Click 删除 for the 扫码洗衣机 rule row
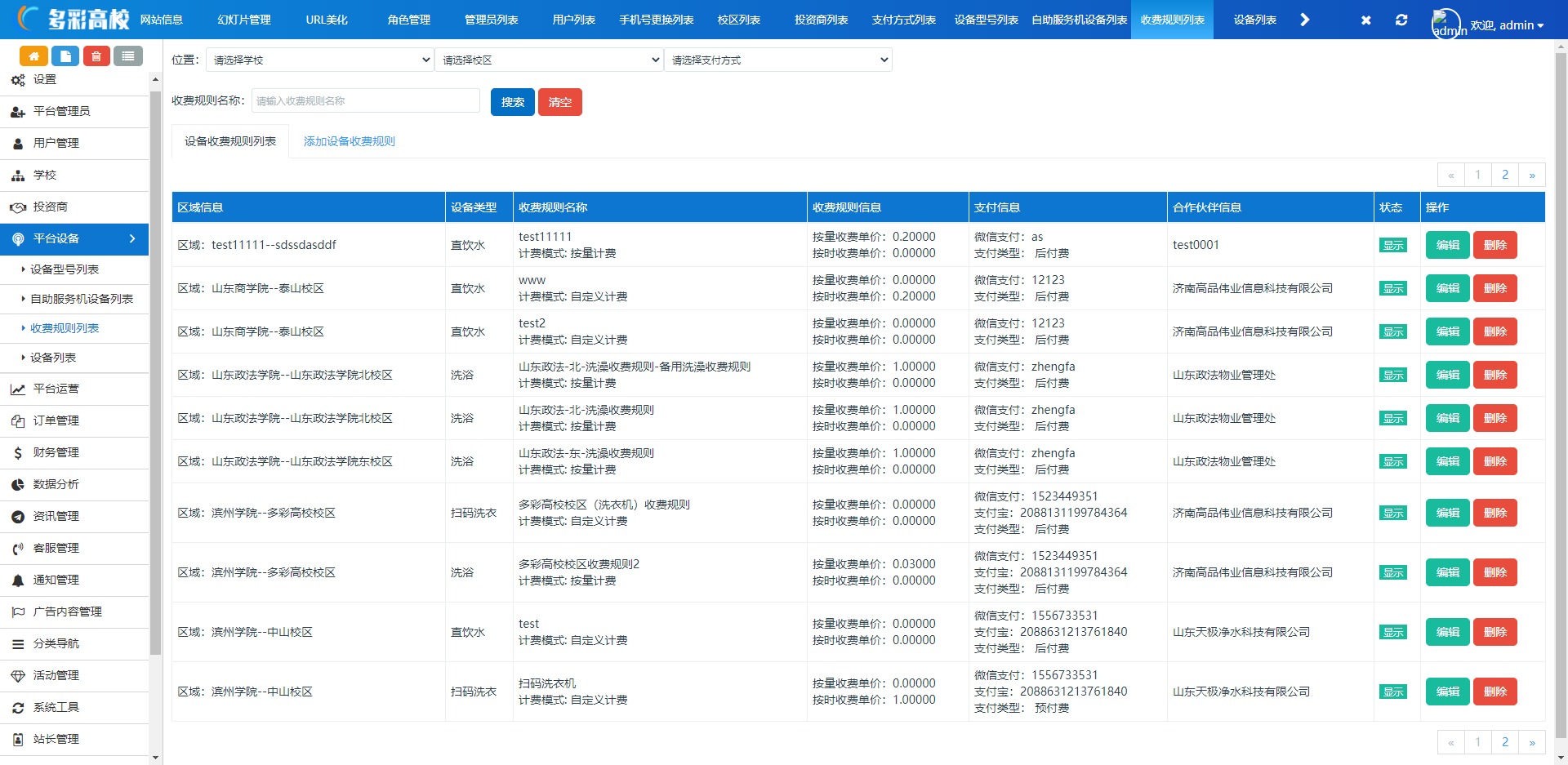 (1495, 692)
